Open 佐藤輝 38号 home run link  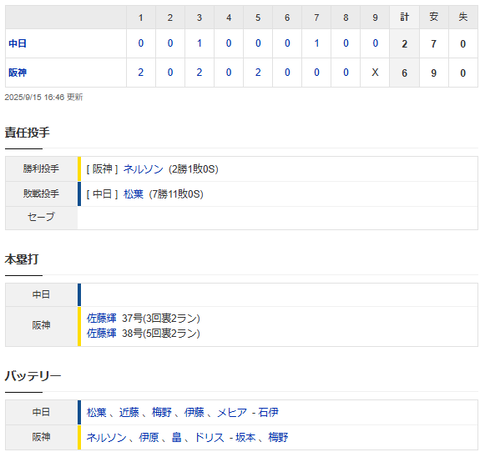click(102, 333)
